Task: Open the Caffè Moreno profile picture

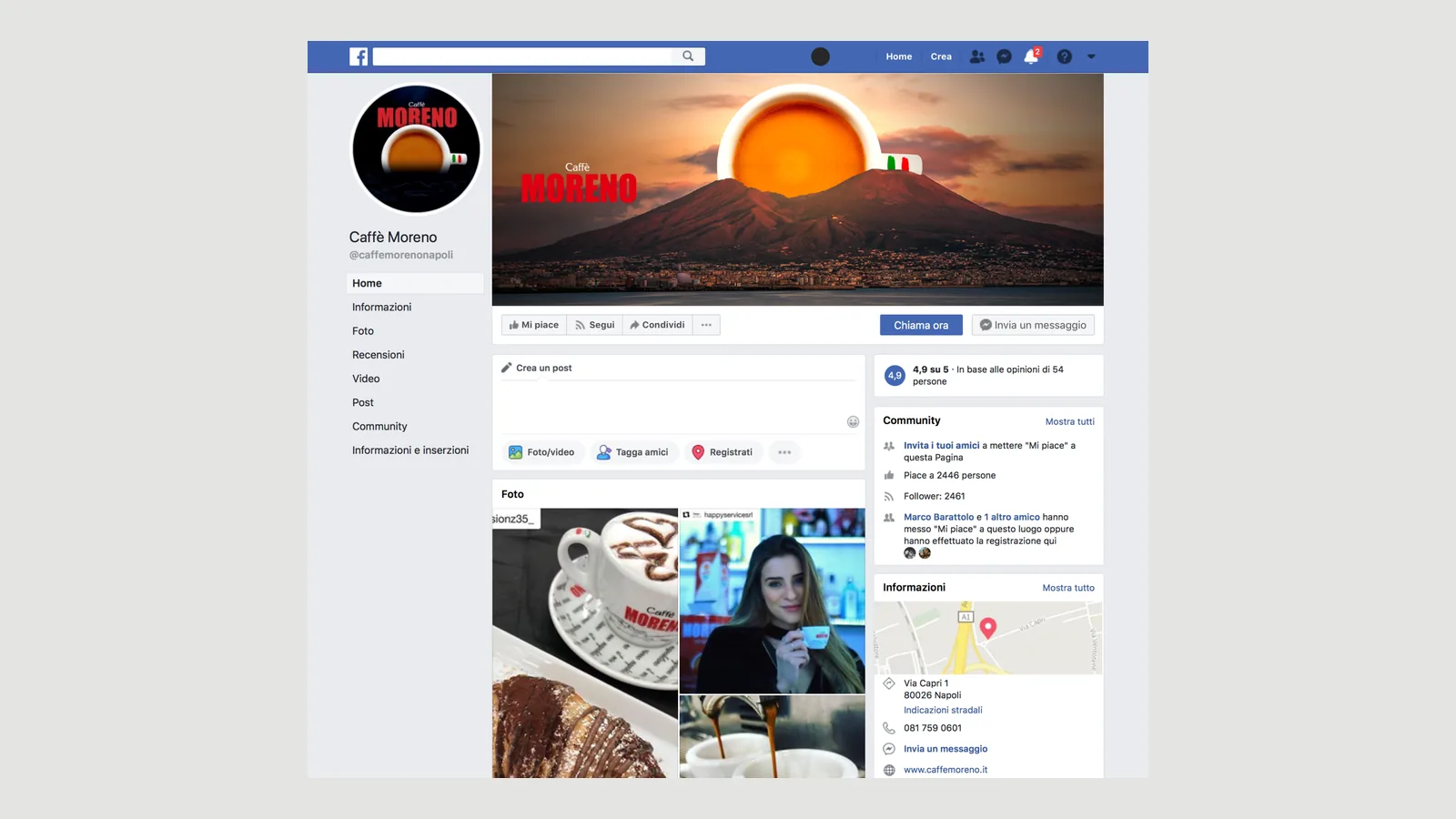Action: coord(416,148)
